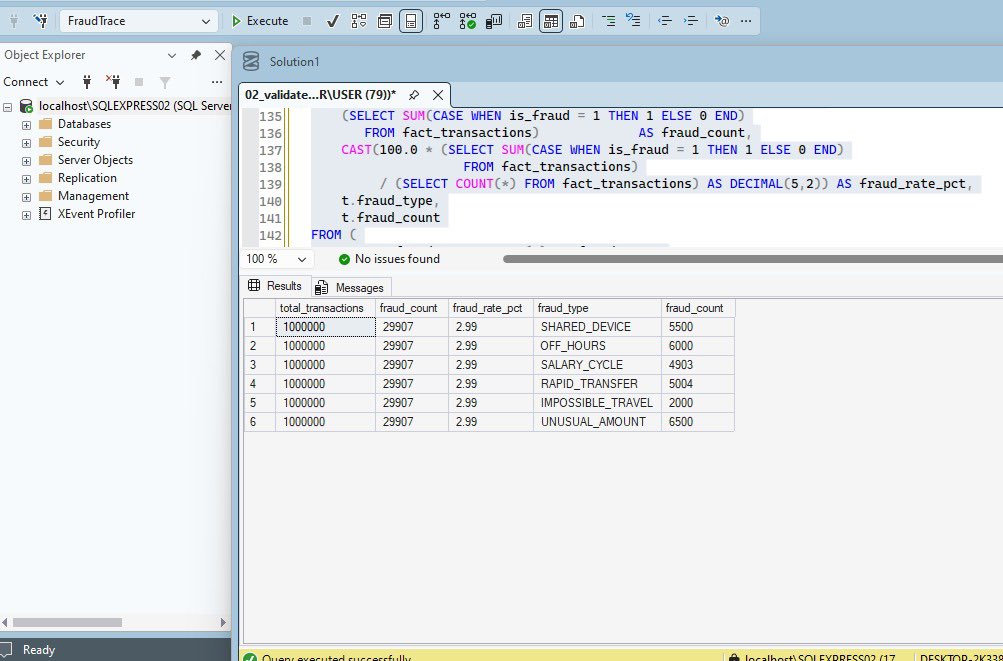Toggle IntelliSense Enabled toolbar icon
Image resolution: width=1003 pixels, height=661 pixels.
tap(411, 21)
